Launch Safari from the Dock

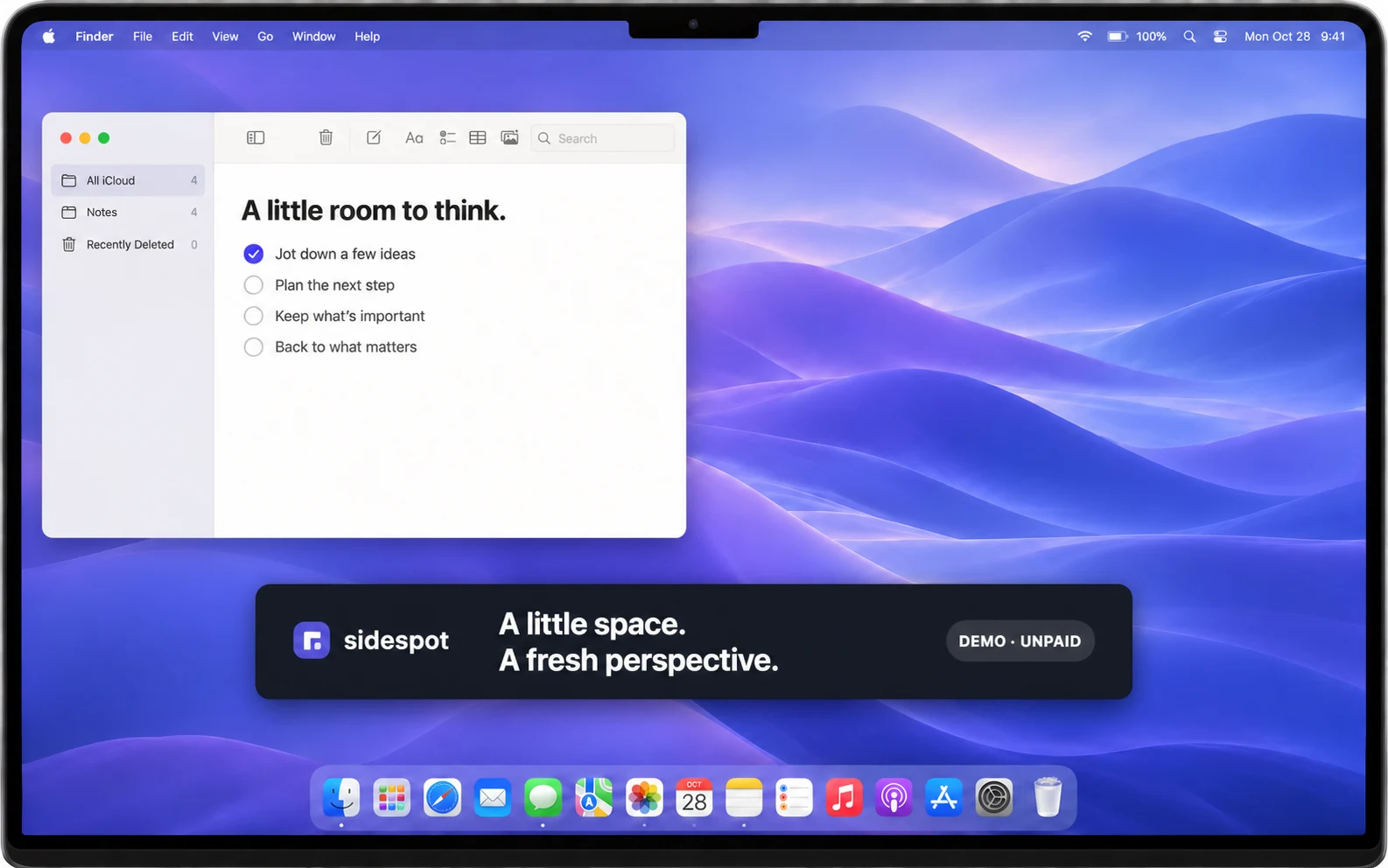click(x=442, y=797)
